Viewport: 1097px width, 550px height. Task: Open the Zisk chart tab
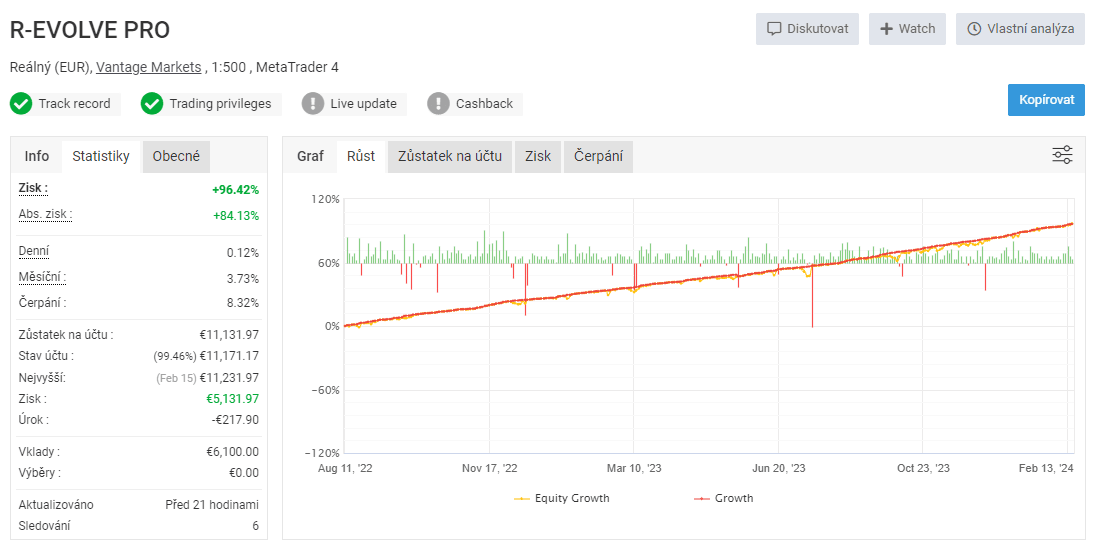(538, 156)
